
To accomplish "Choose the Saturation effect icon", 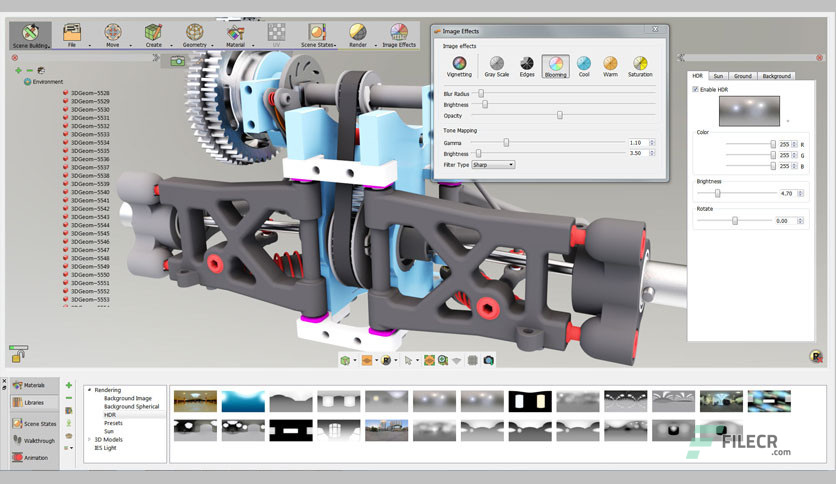I will pyautogui.click(x=640, y=67).
